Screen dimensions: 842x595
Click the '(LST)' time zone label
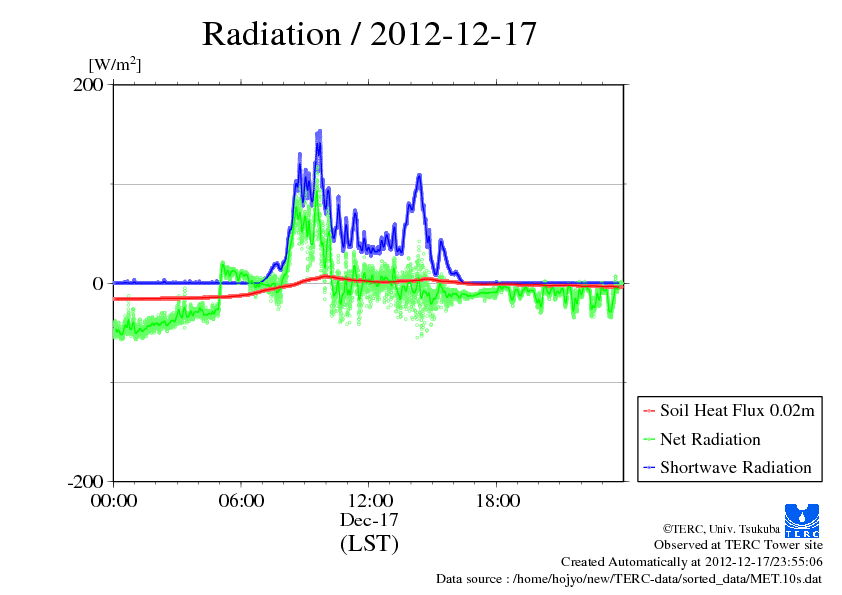click(369, 543)
